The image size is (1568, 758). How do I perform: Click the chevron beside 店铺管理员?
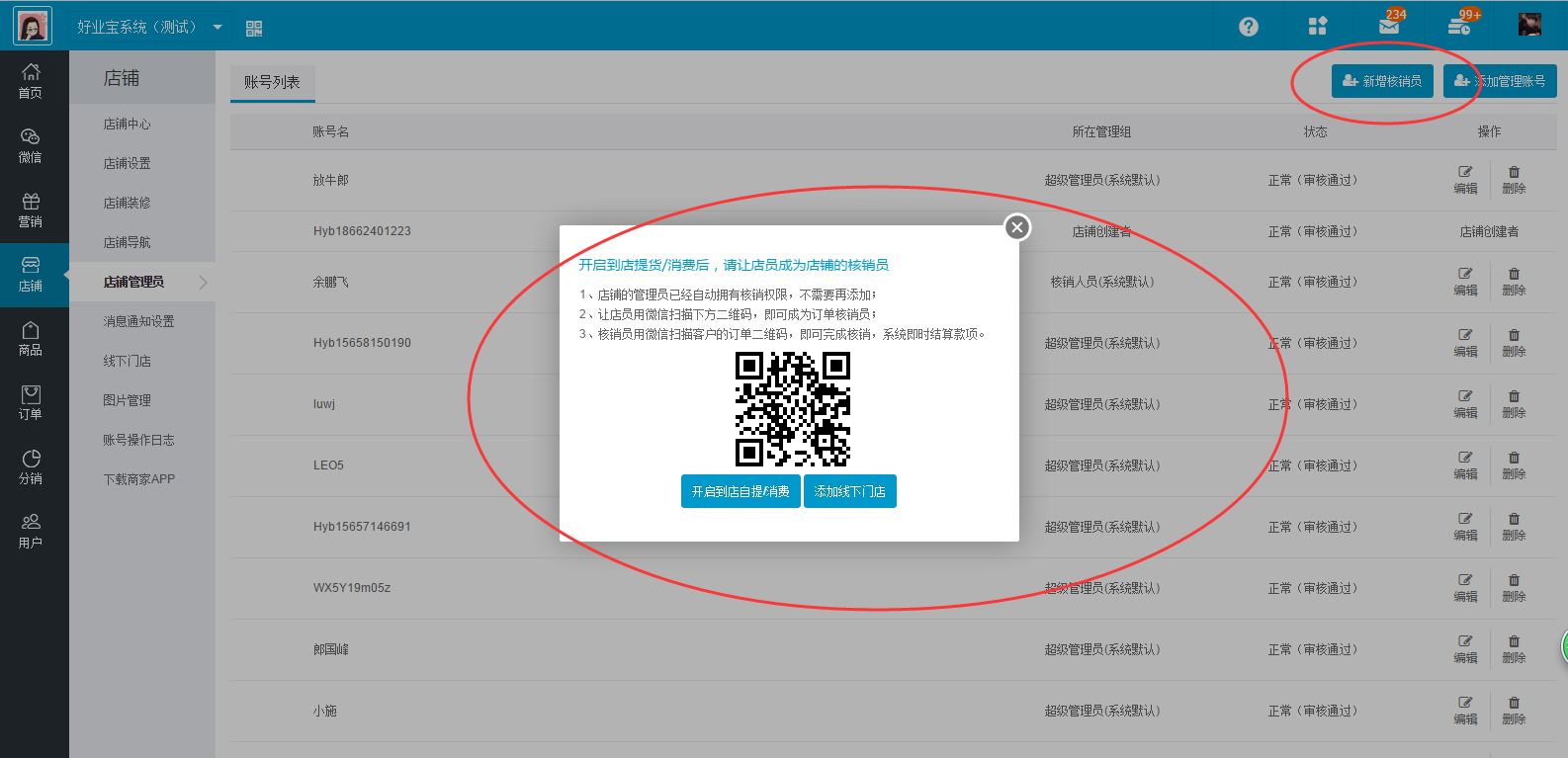tap(203, 283)
